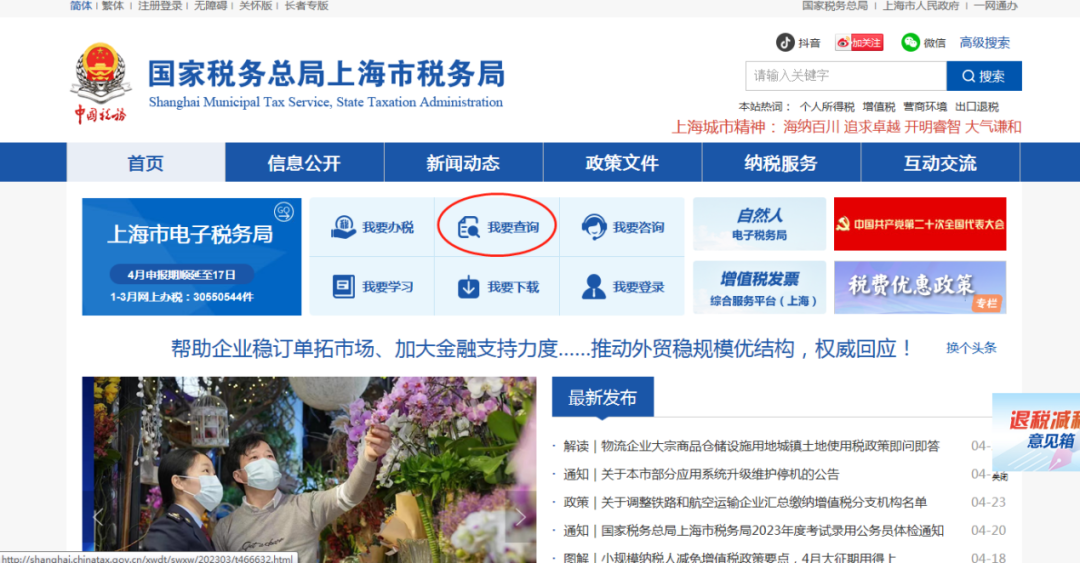Click hot word 增值税

pyautogui.click(x=879, y=107)
